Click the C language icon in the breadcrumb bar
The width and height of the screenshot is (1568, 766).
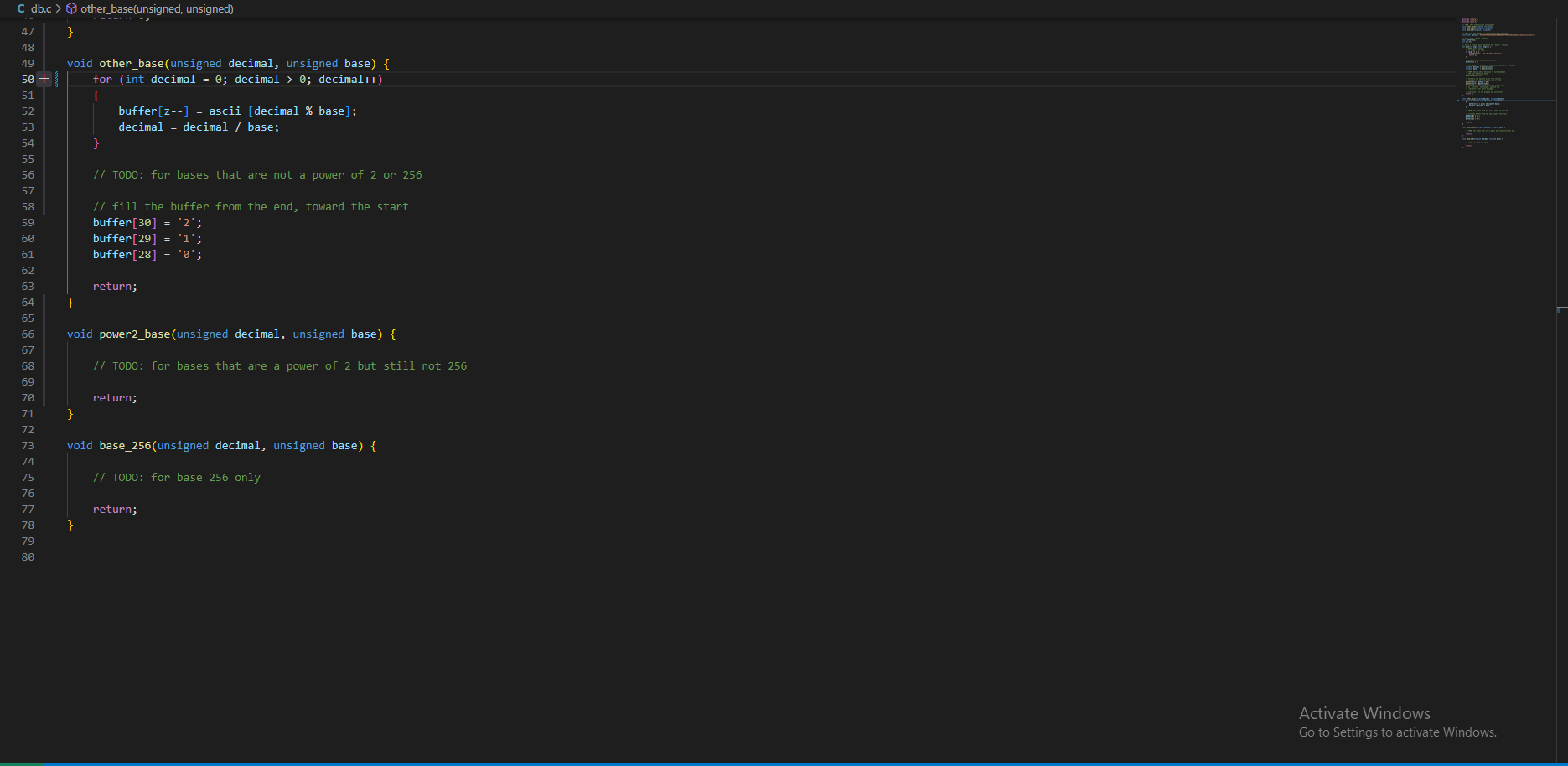pos(20,8)
